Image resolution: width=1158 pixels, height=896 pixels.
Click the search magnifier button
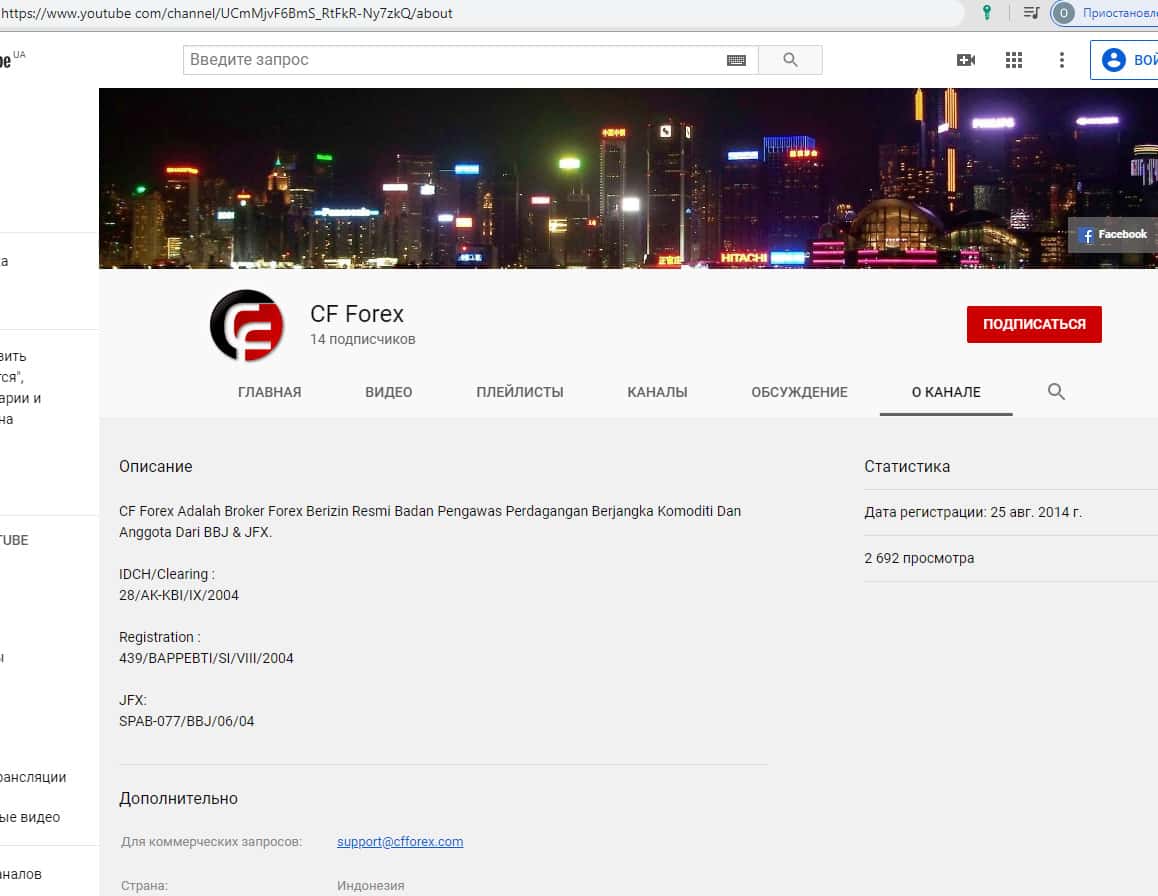pyautogui.click(x=790, y=60)
